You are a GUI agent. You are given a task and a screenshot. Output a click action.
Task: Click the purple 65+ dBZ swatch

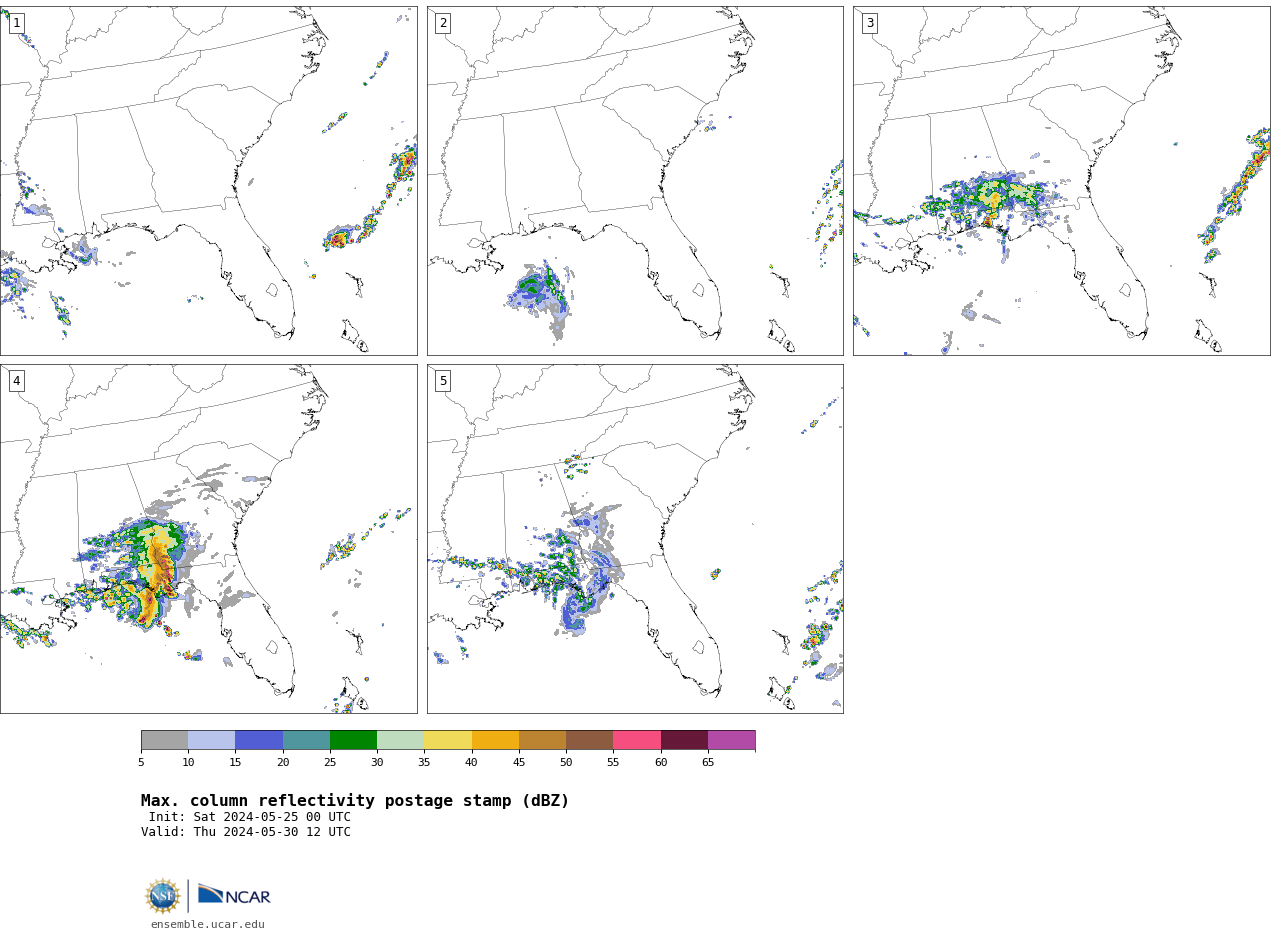(731, 740)
